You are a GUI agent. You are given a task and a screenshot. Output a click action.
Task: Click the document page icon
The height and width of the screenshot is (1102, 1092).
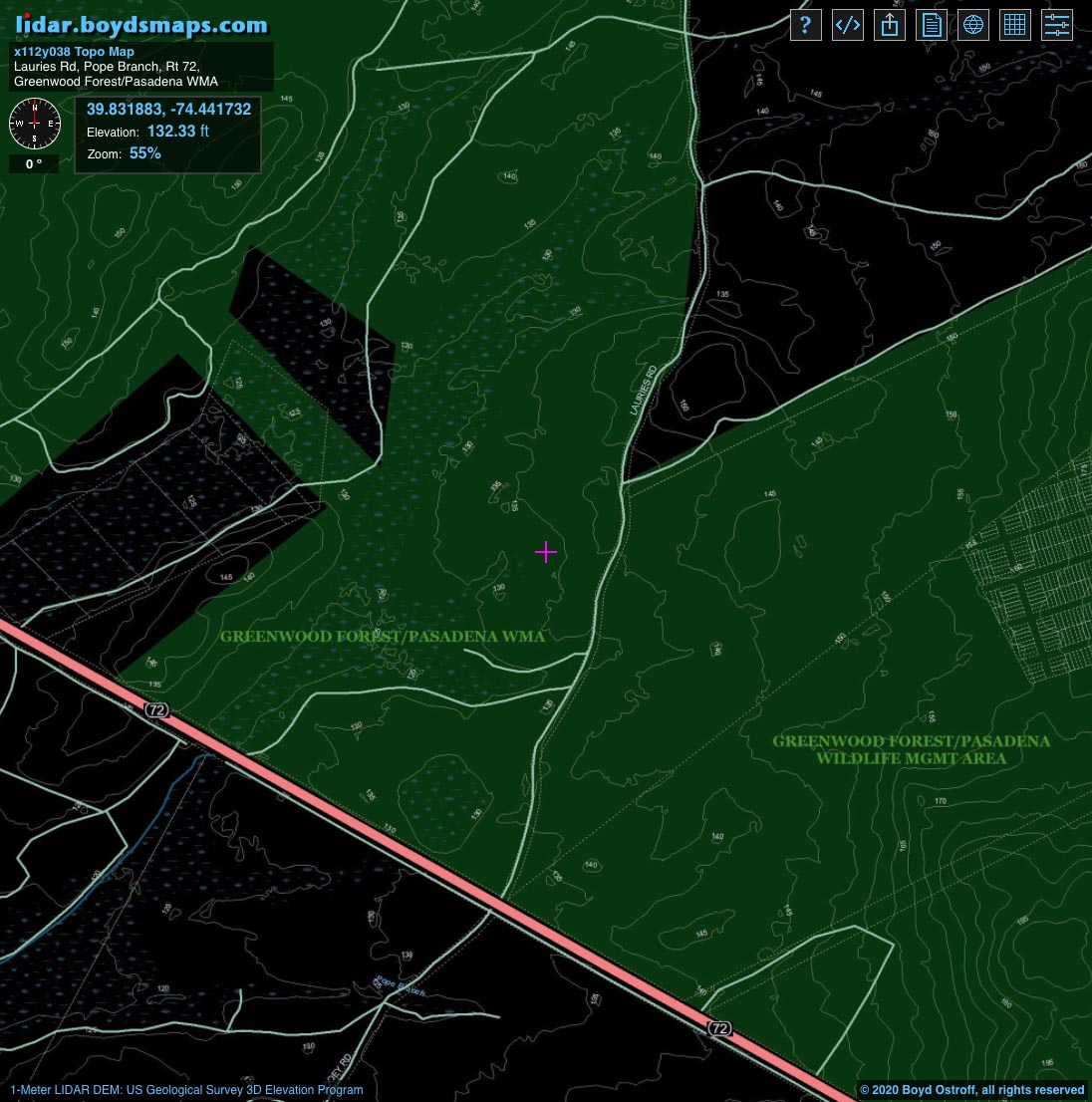931,25
